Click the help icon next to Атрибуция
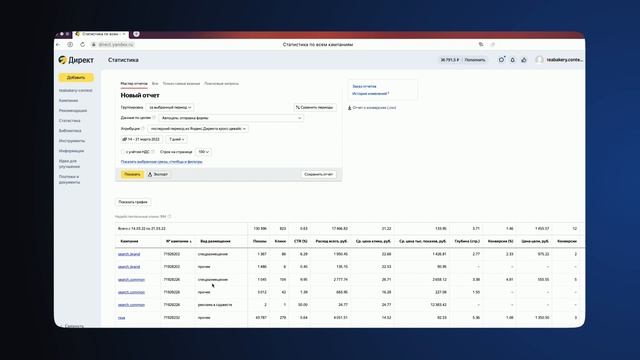Screen dimensions: 640x360 point(143,129)
